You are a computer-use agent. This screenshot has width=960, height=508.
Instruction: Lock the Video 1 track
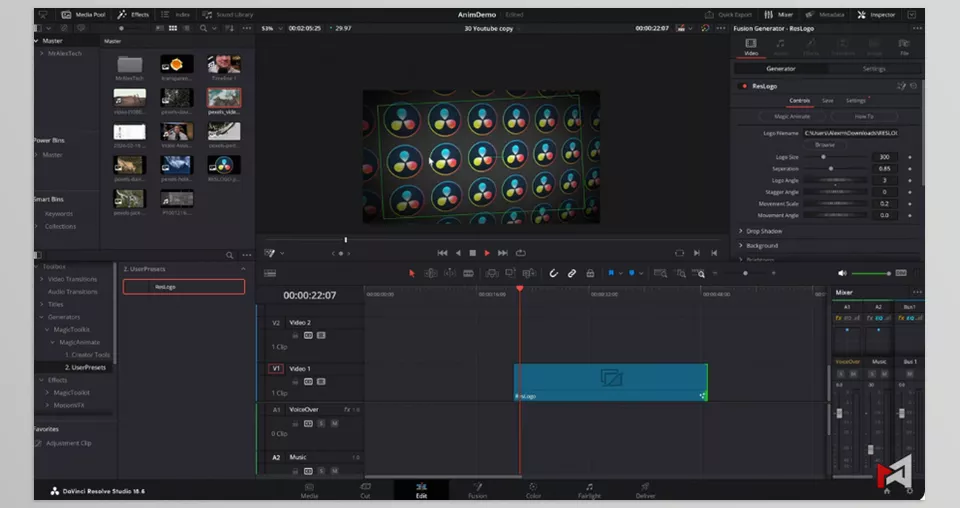[x=295, y=382]
